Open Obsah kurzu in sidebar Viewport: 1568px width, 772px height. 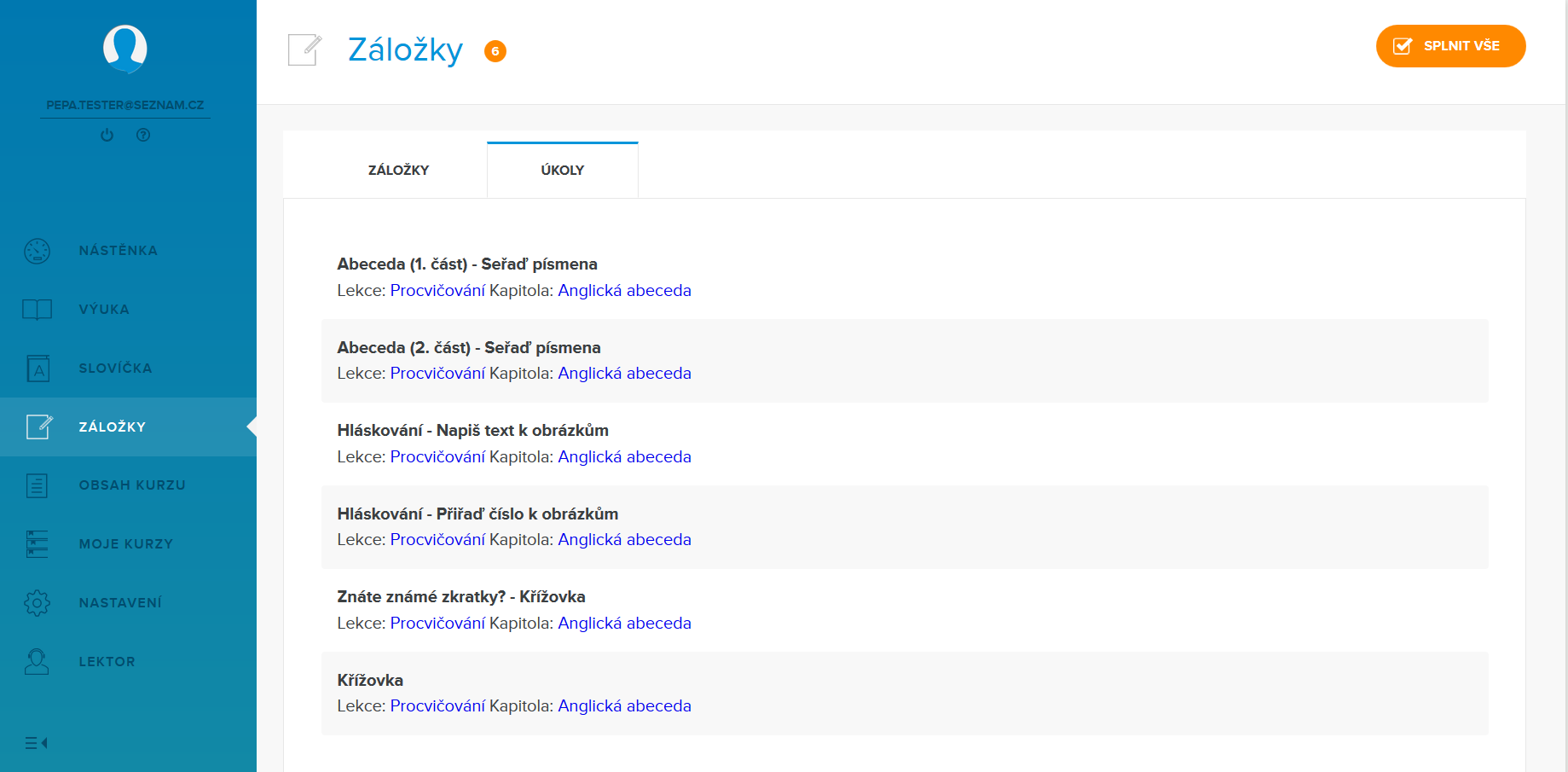pyautogui.click(x=132, y=485)
